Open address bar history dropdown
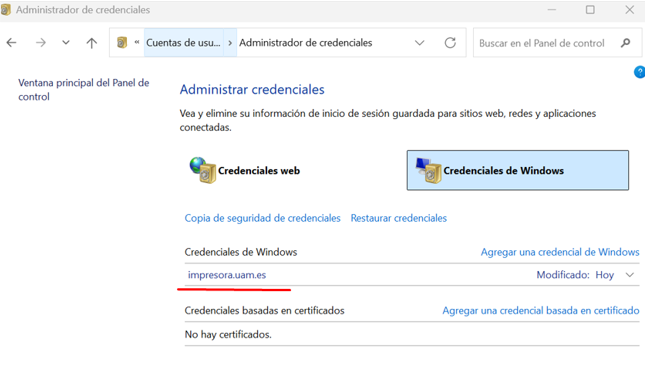 click(419, 43)
